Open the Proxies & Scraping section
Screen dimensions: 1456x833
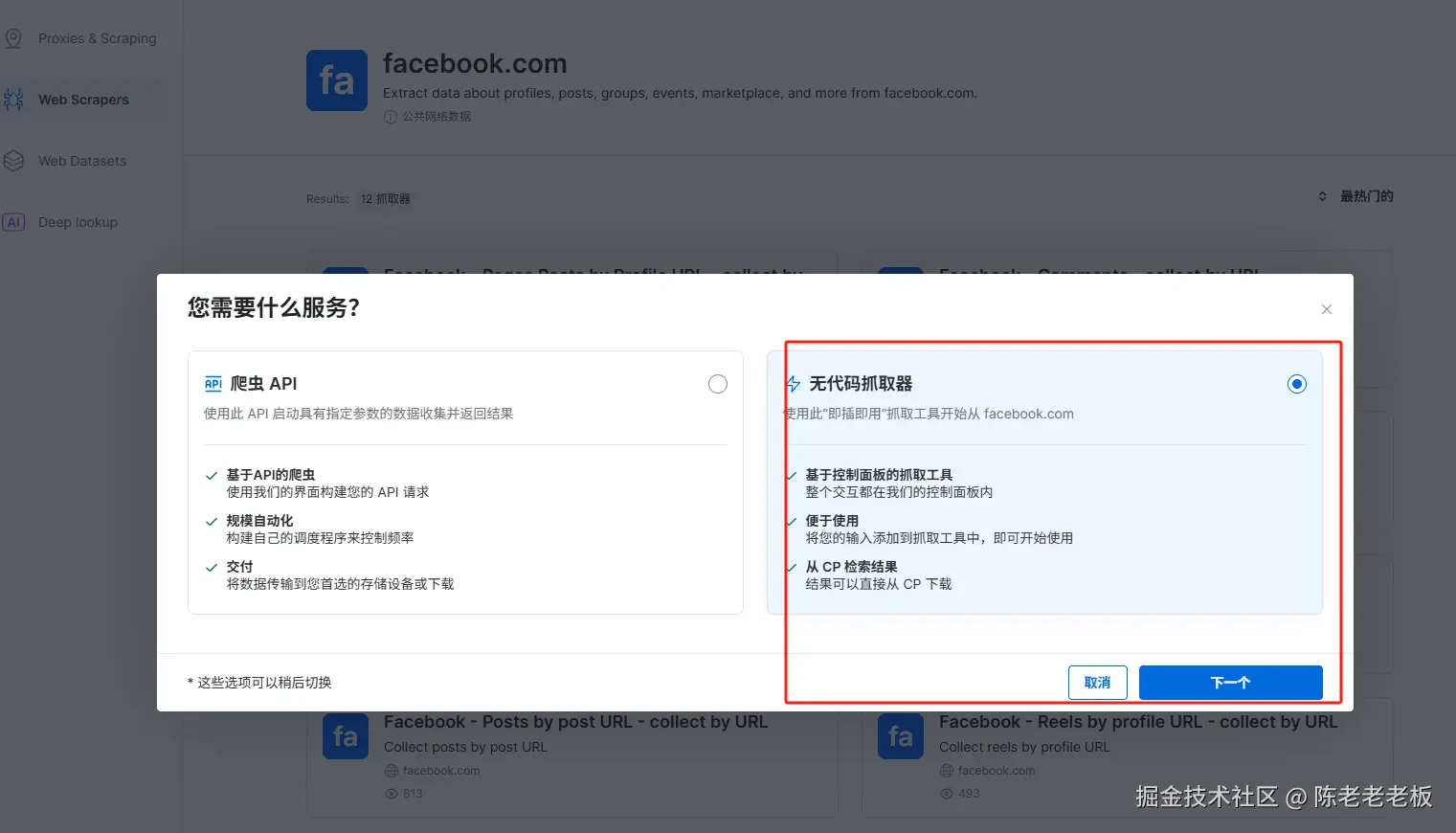[x=97, y=37]
